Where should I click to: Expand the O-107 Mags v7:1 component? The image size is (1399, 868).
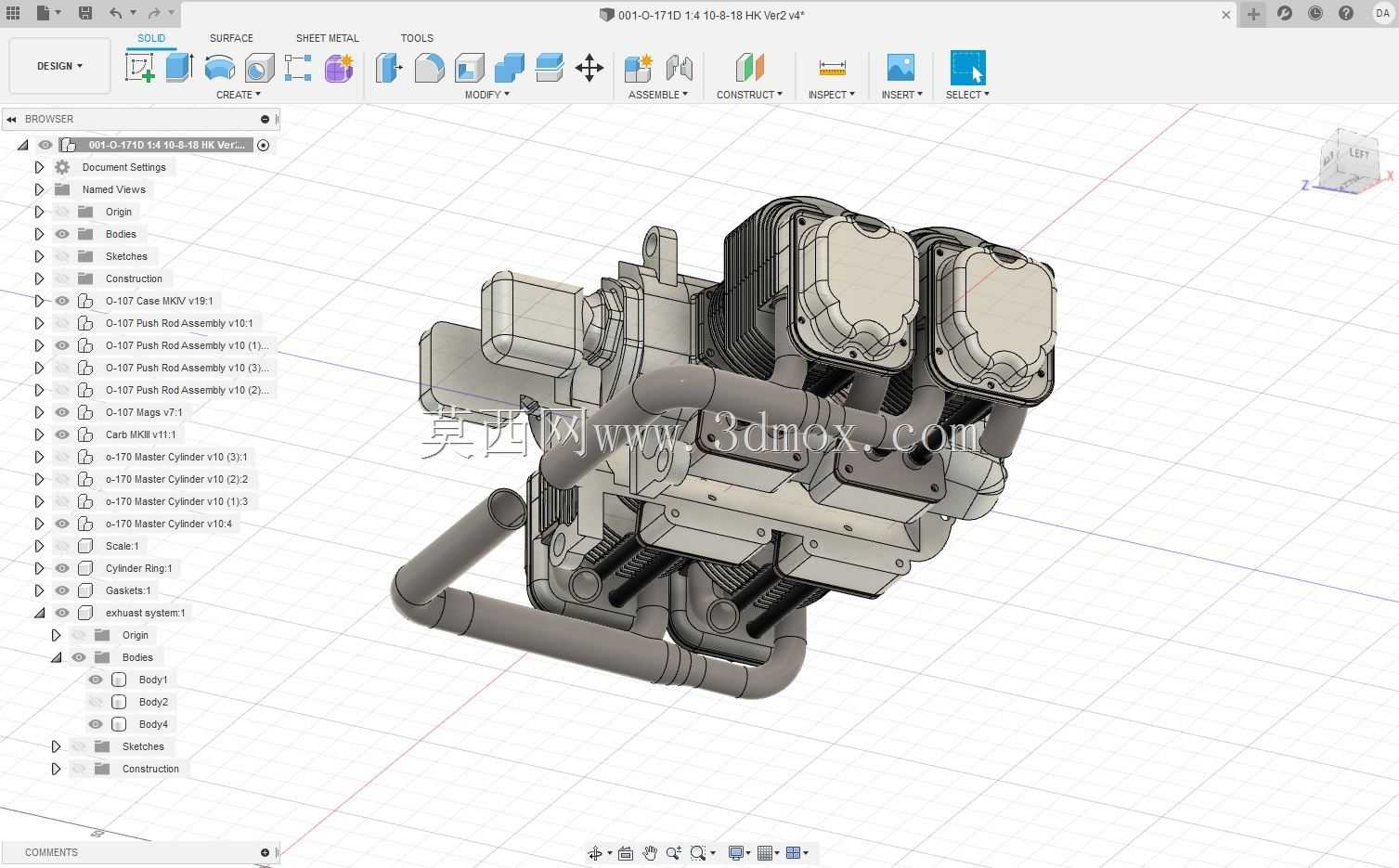pyautogui.click(x=39, y=412)
